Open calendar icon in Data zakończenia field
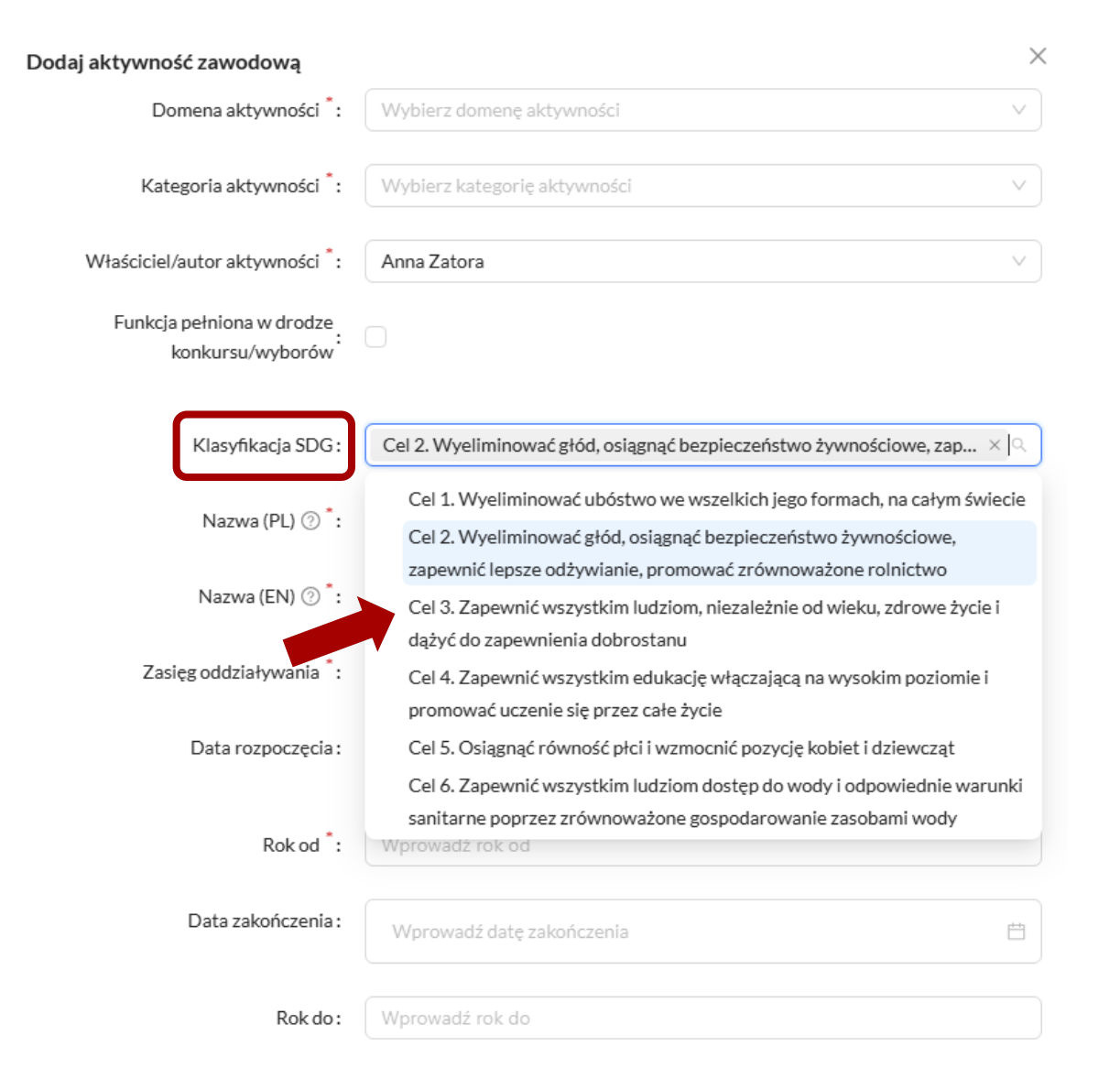The image size is (1120, 1068). tap(1016, 932)
